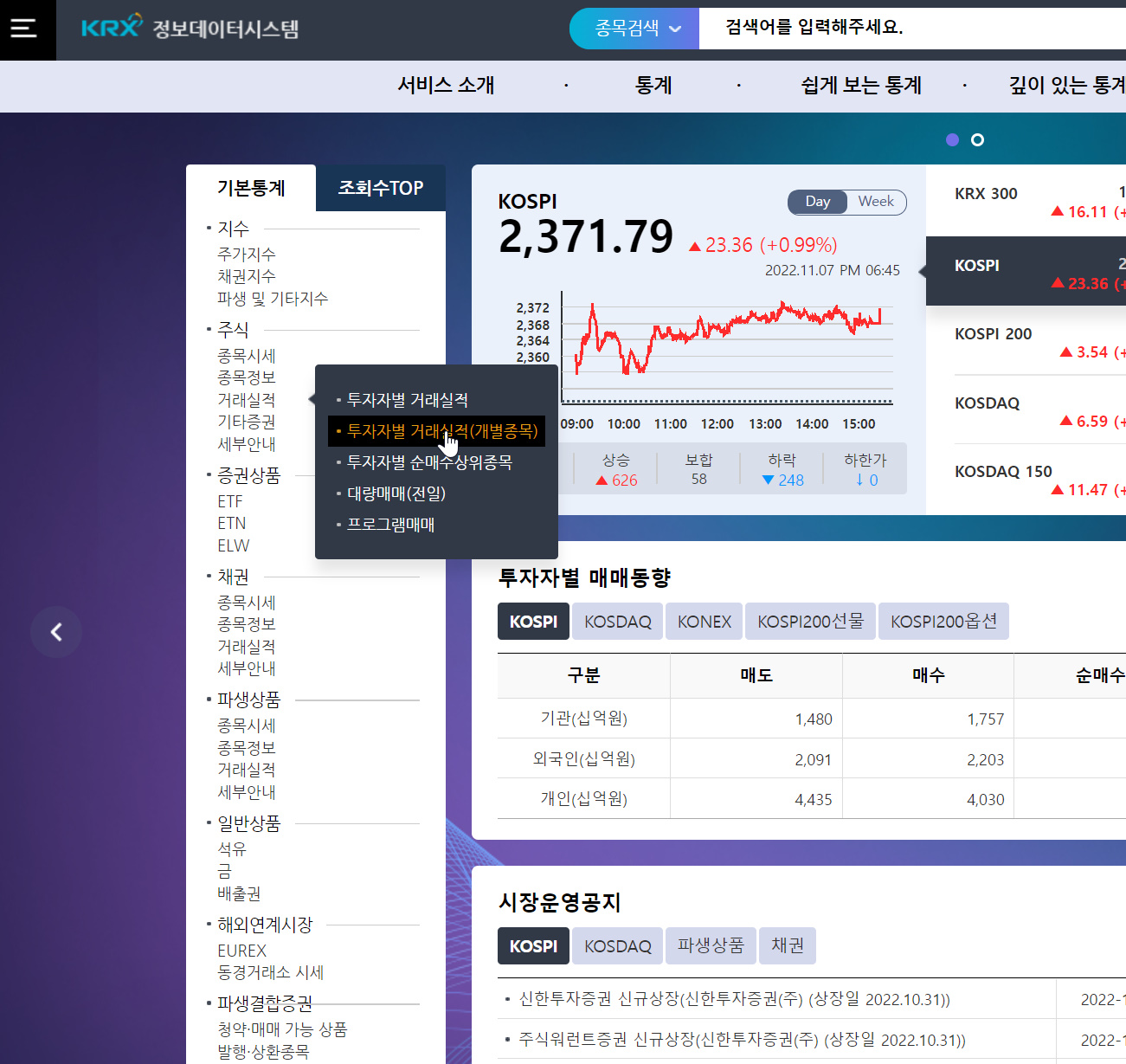Screen dimensions: 1126x1064
Task: Open the 깊이 있는 통계 menu
Action: pos(1067,86)
